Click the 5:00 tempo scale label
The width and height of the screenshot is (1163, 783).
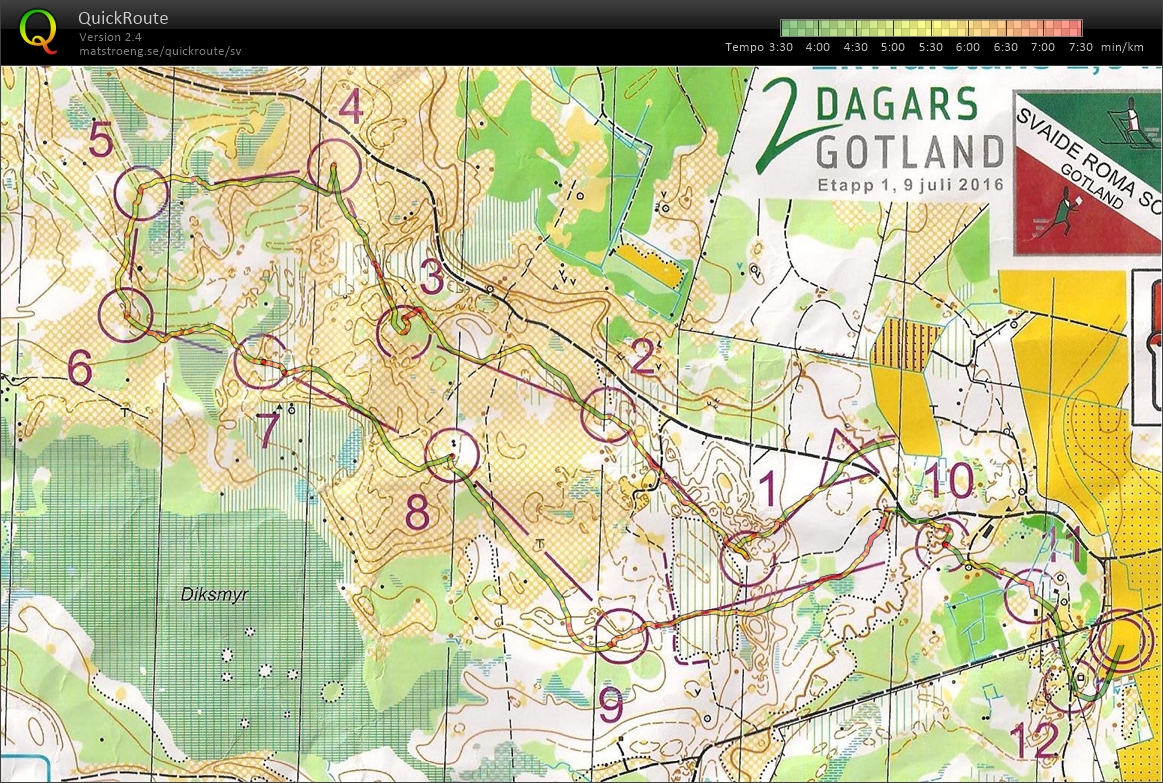(892, 47)
